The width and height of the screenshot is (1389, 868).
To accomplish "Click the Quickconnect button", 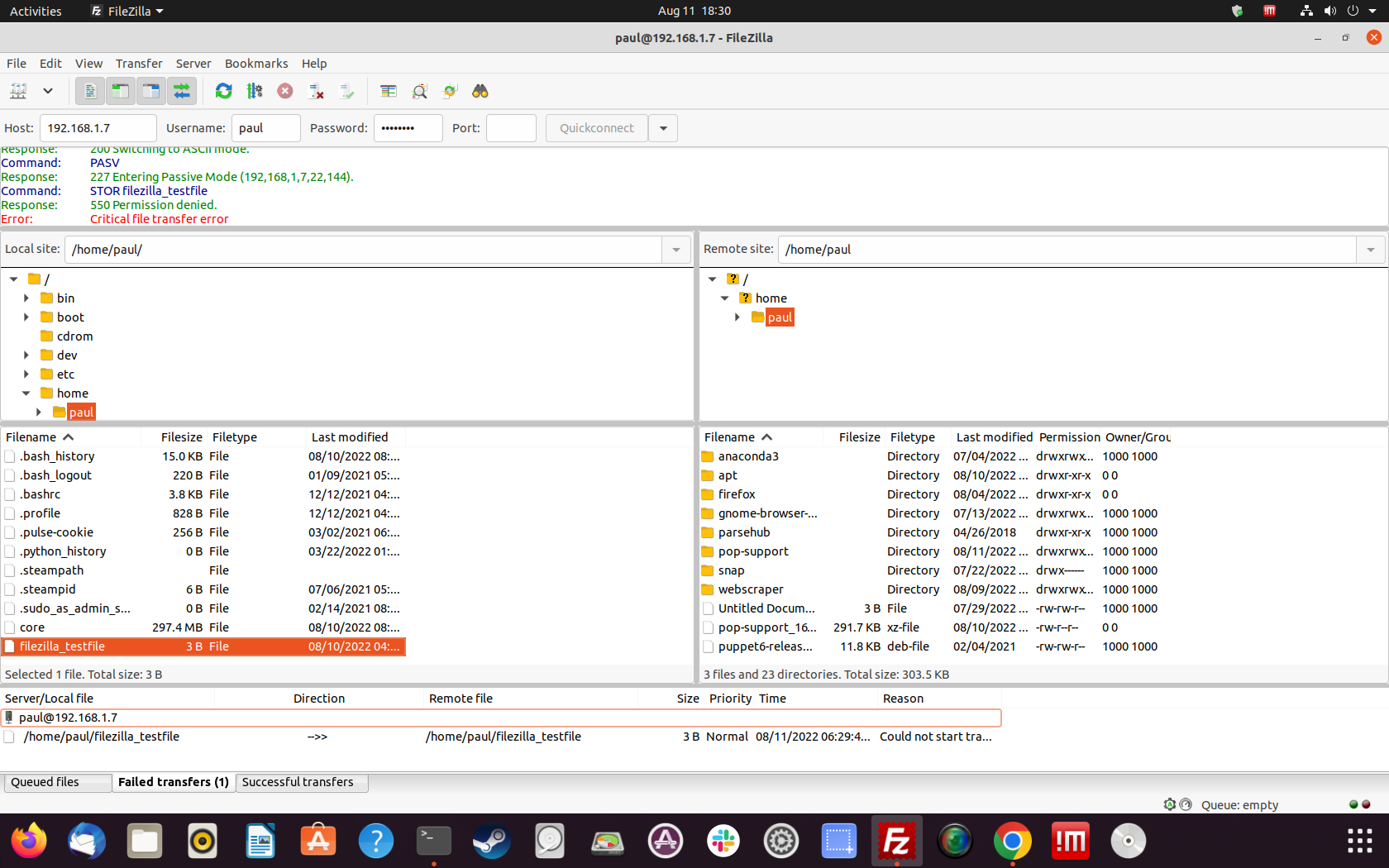I will pos(596,128).
